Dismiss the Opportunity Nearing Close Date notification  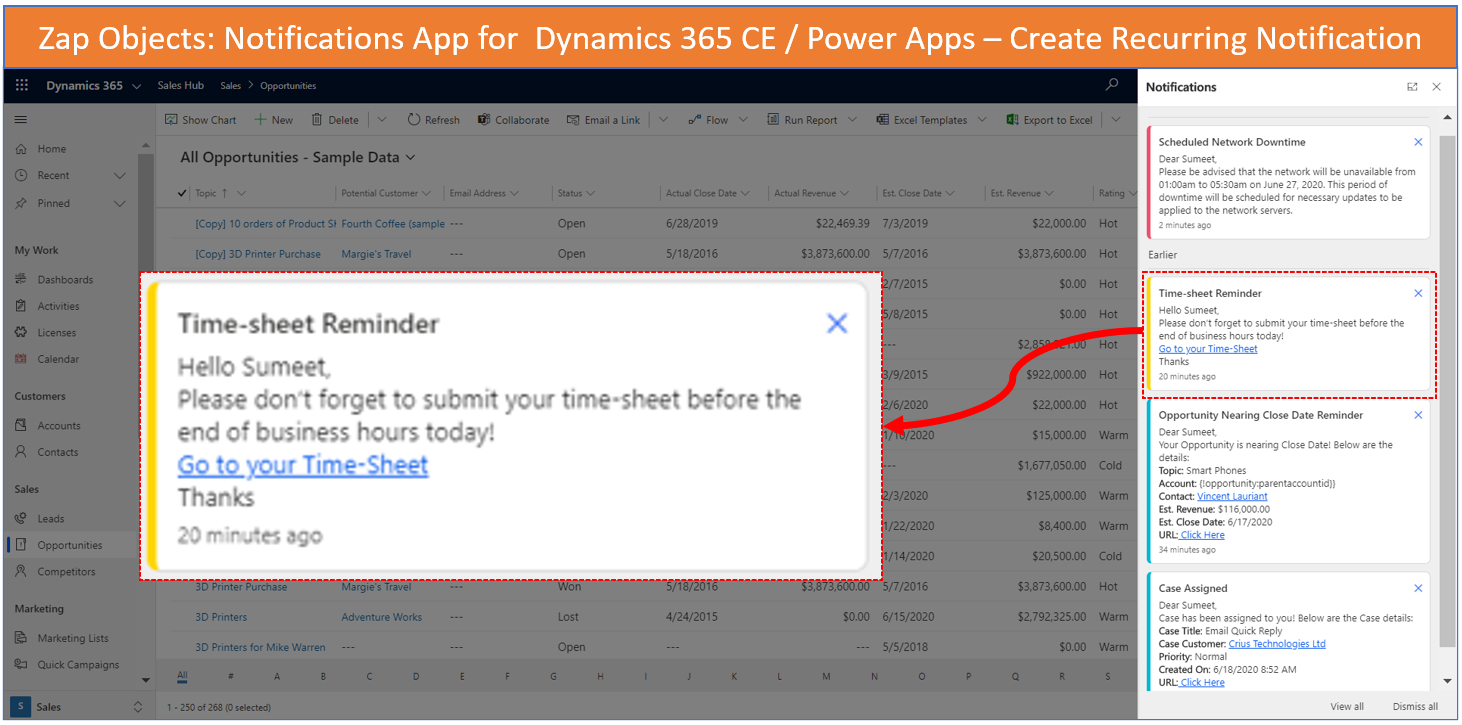[x=1418, y=415]
